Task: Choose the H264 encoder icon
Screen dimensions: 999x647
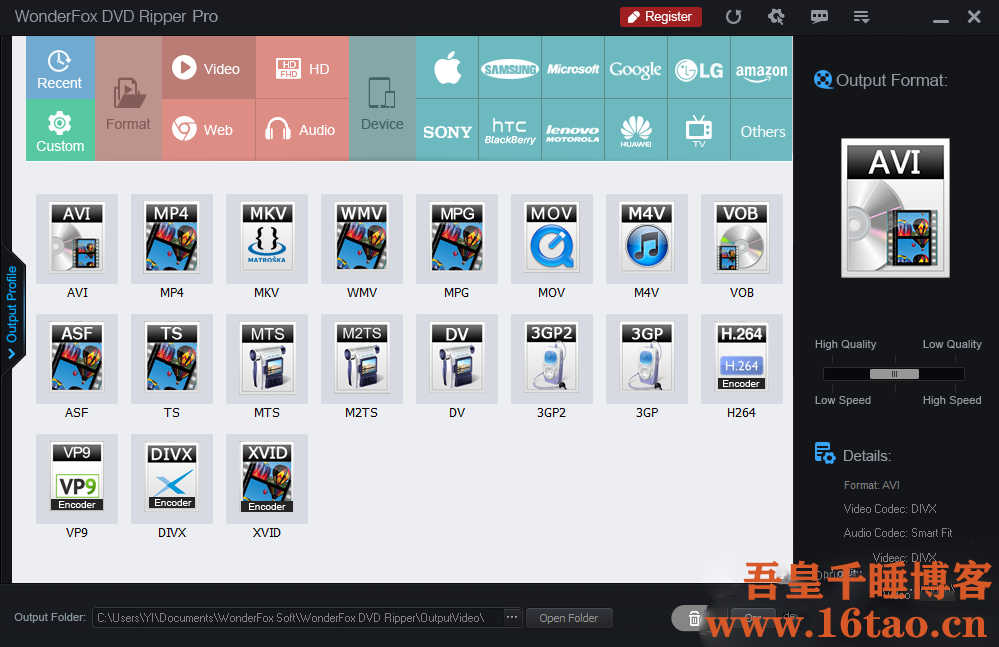Action: [x=742, y=356]
